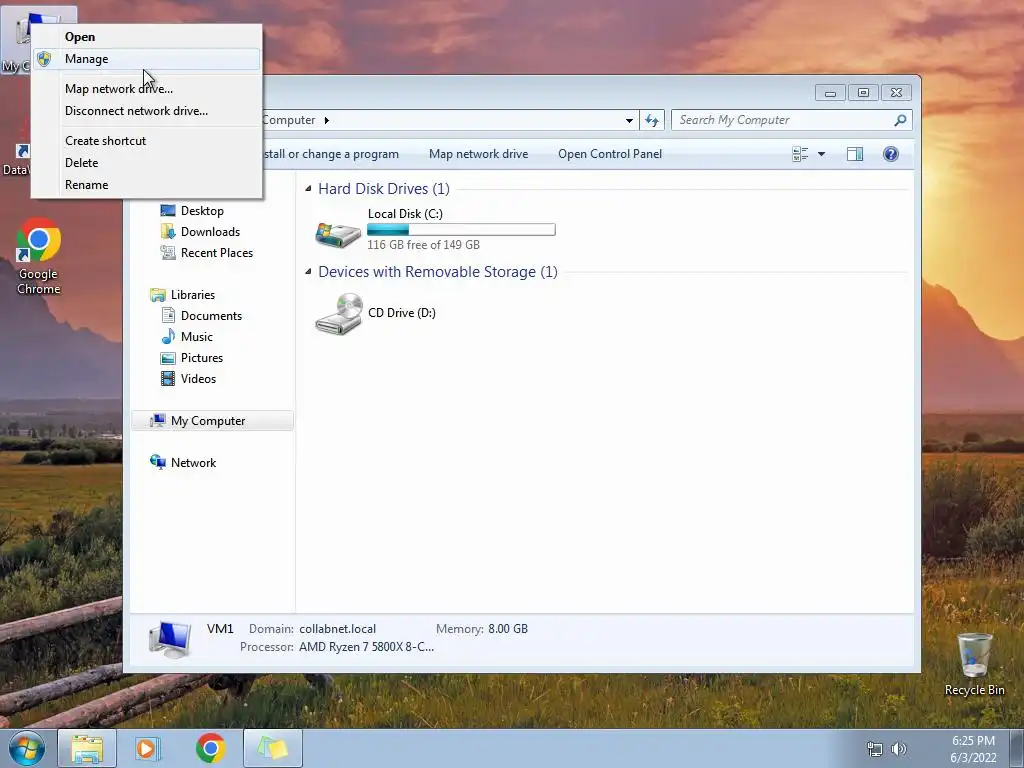Screen dimensions: 1024x768
Task: Click the 8.00 GB memory value
Action: tap(508, 629)
